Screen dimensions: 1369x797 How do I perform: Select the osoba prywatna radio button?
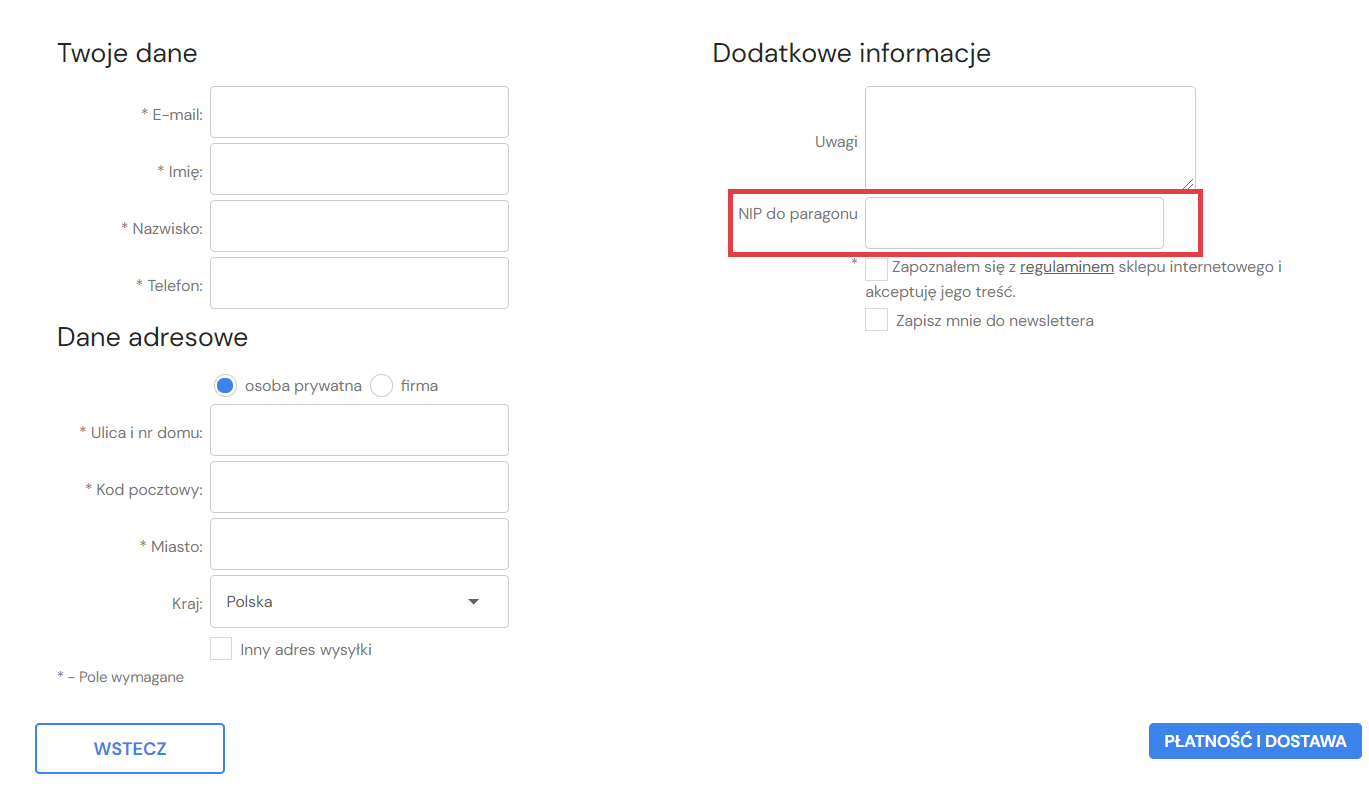click(225, 386)
